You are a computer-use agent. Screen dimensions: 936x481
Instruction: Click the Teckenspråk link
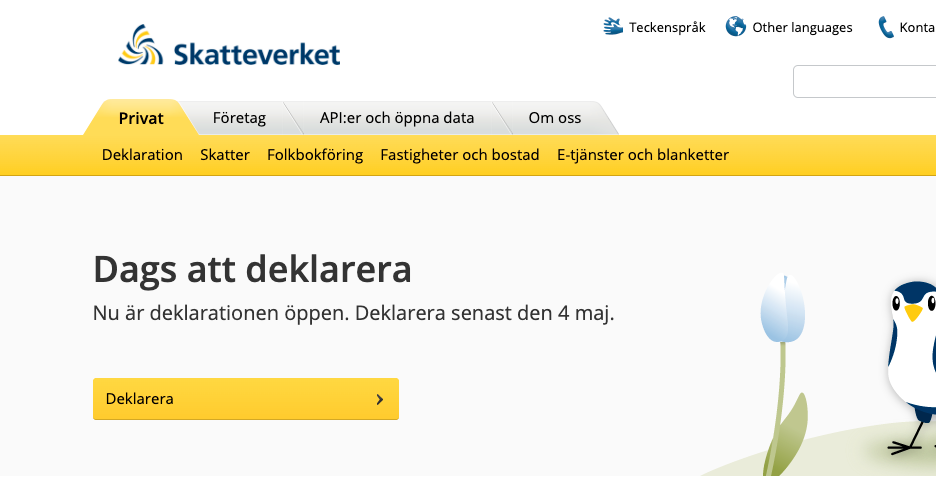667,27
